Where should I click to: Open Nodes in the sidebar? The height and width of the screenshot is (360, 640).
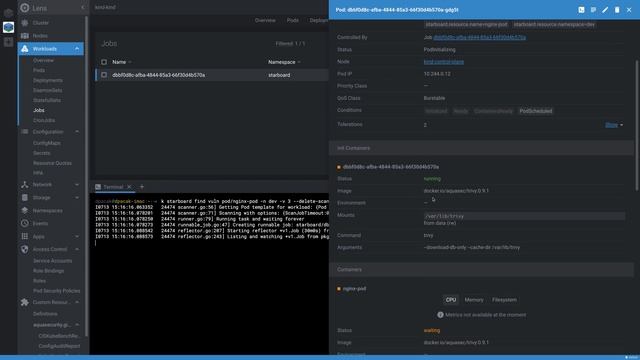click(40, 36)
